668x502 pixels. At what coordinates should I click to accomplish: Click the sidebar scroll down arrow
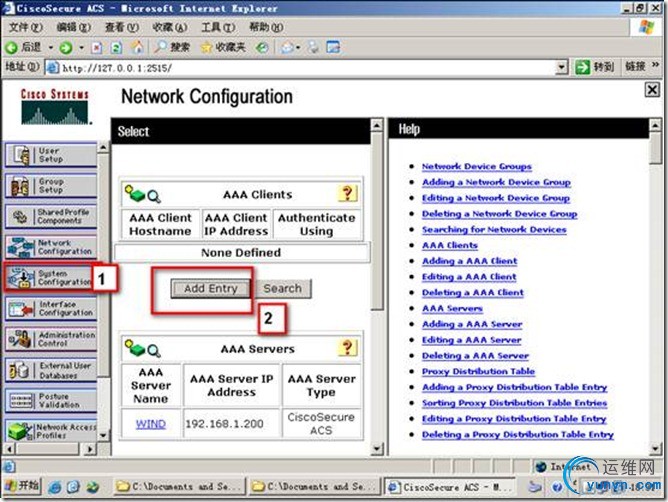[103, 436]
